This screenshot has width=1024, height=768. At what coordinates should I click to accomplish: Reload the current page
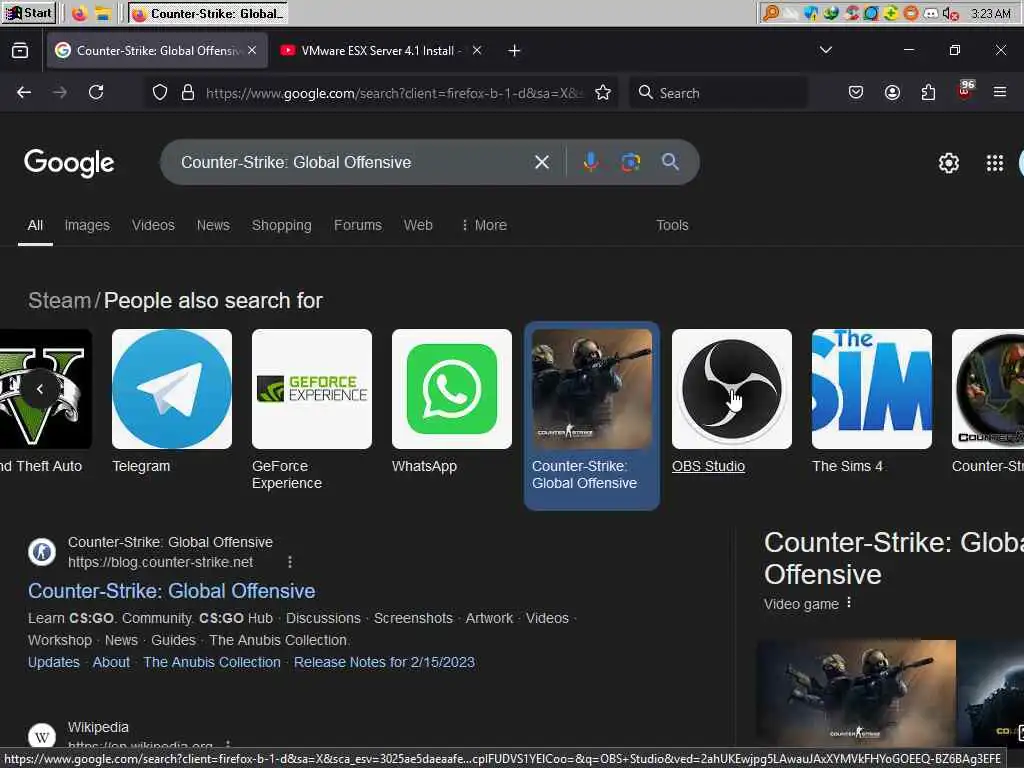pyautogui.click(x=96, y=93)
